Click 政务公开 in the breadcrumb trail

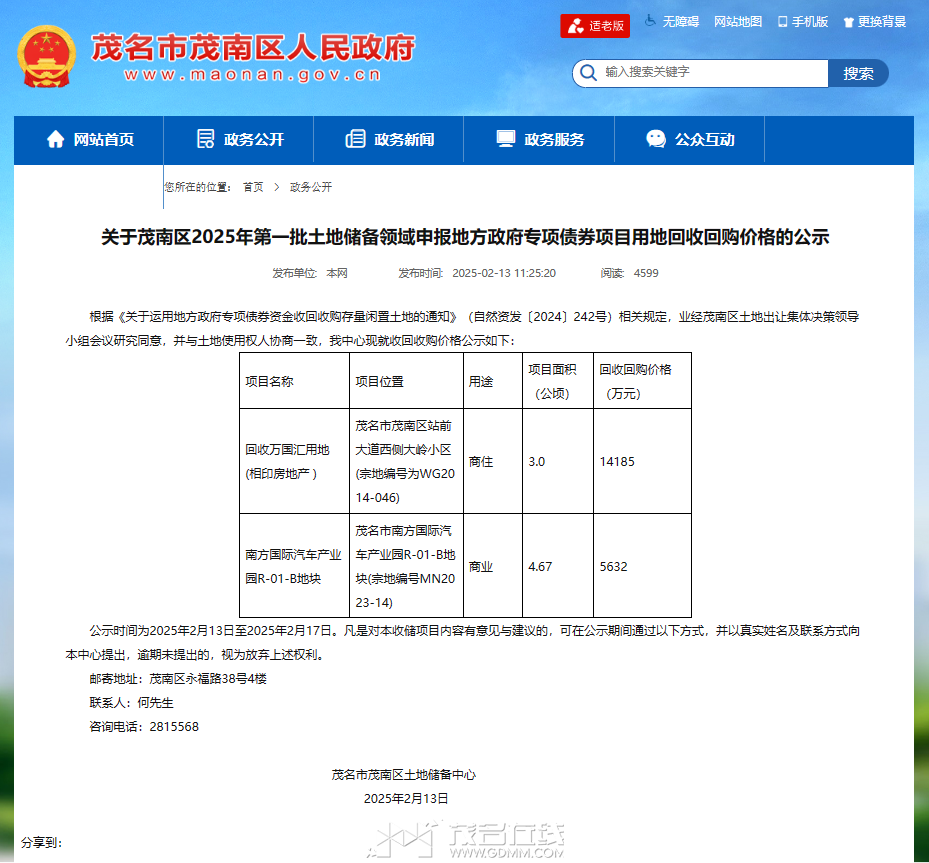pyautogui.click(x=311, y=187)
